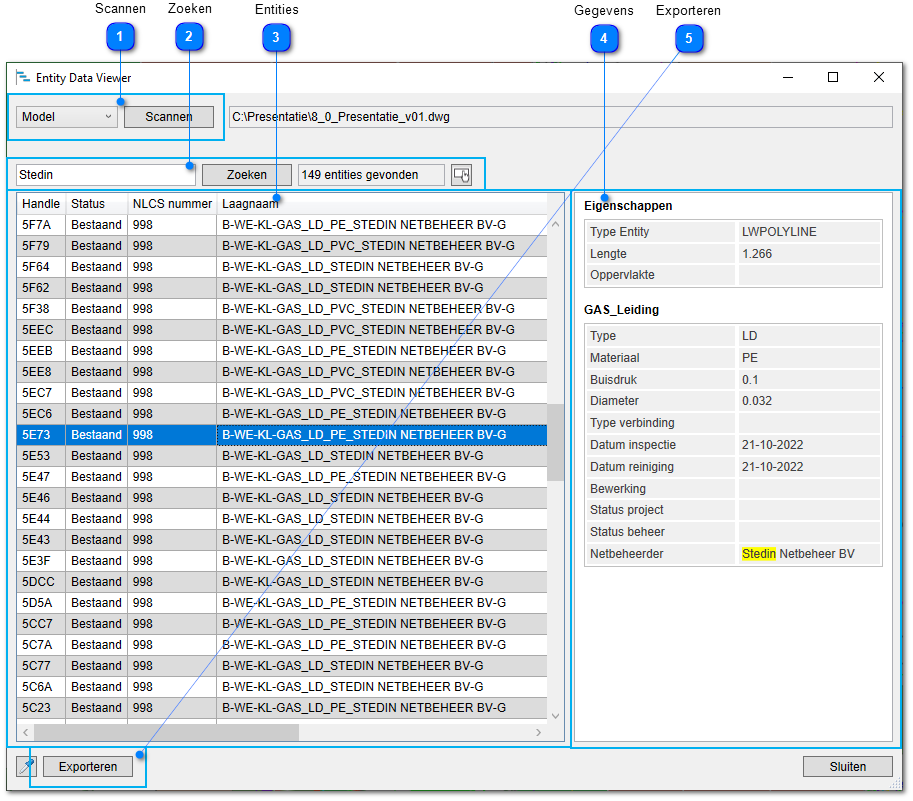Image resolution: width=913 pixels, height=801 pixels.
Task: Click the select-entities icon beside the results count
Action: (x=461, y=175)
